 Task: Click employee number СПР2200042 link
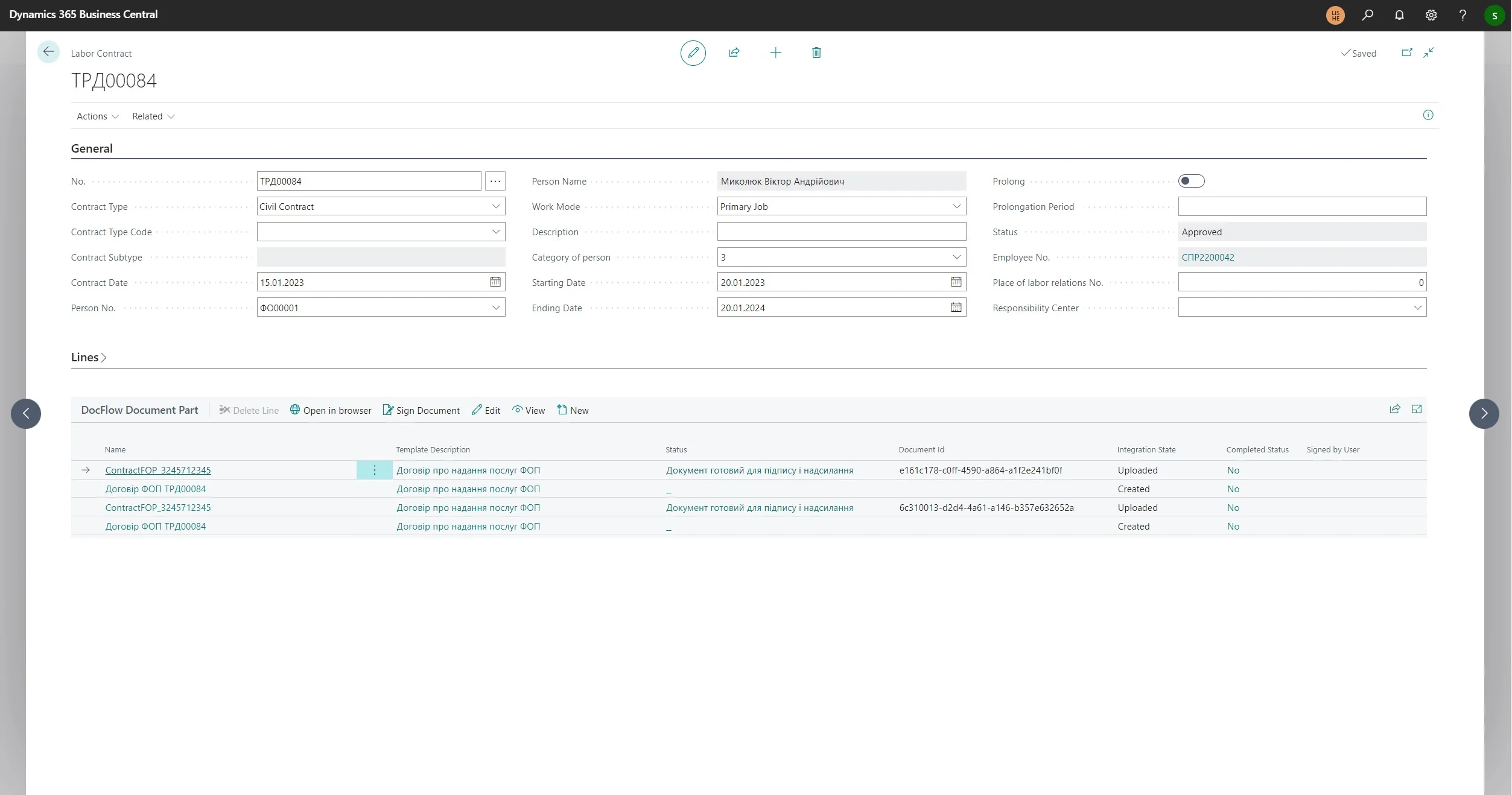point(1207,257)
